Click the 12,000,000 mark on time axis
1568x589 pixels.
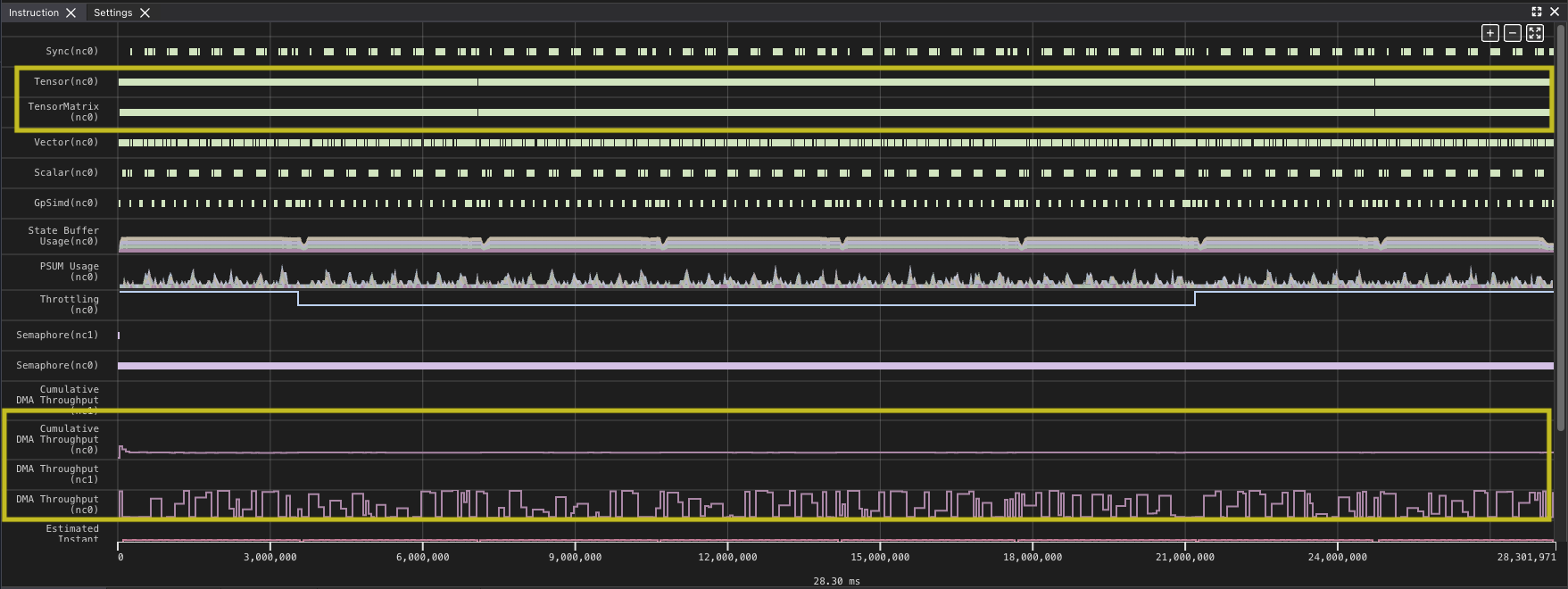click(x=727, y=557)
